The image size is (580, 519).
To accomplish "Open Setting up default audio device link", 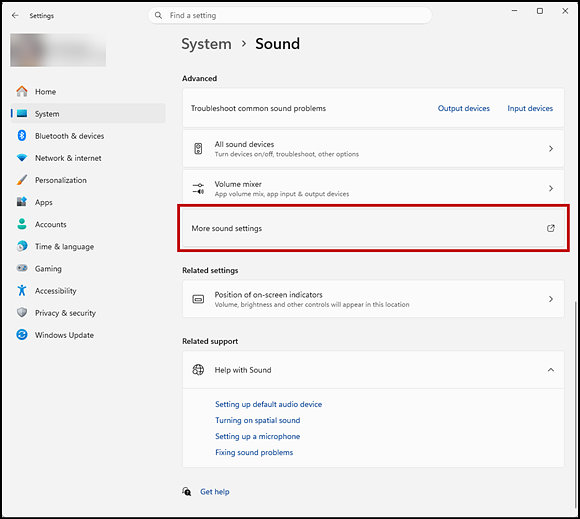I will point(269,404).
